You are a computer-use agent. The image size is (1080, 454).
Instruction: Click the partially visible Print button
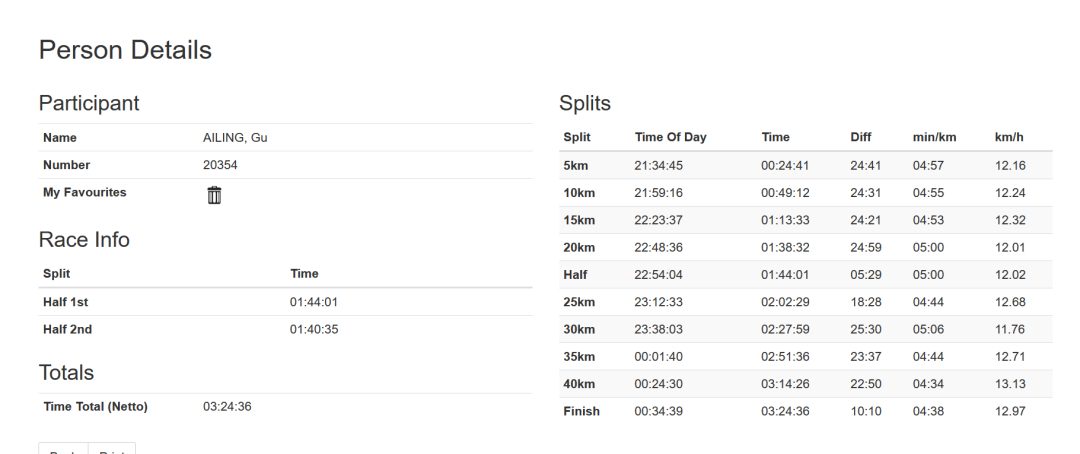point(112,448)
